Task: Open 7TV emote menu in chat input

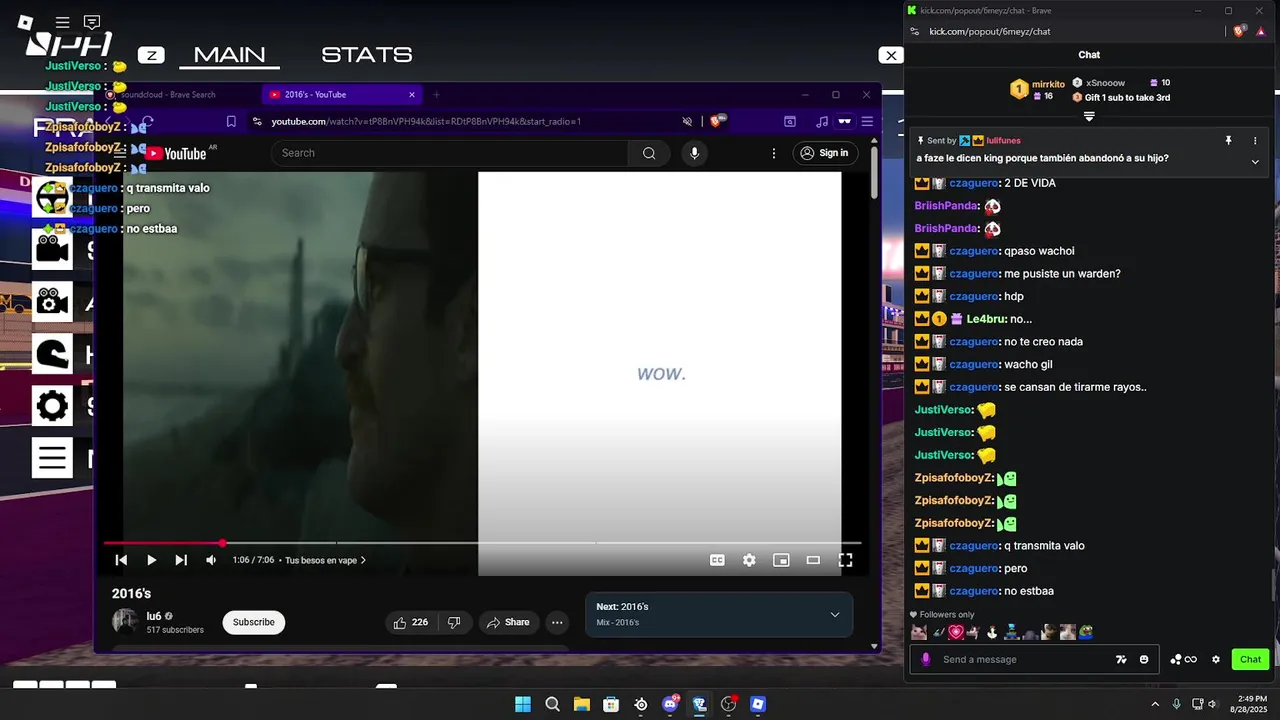Action: [x=1121, y=659]
